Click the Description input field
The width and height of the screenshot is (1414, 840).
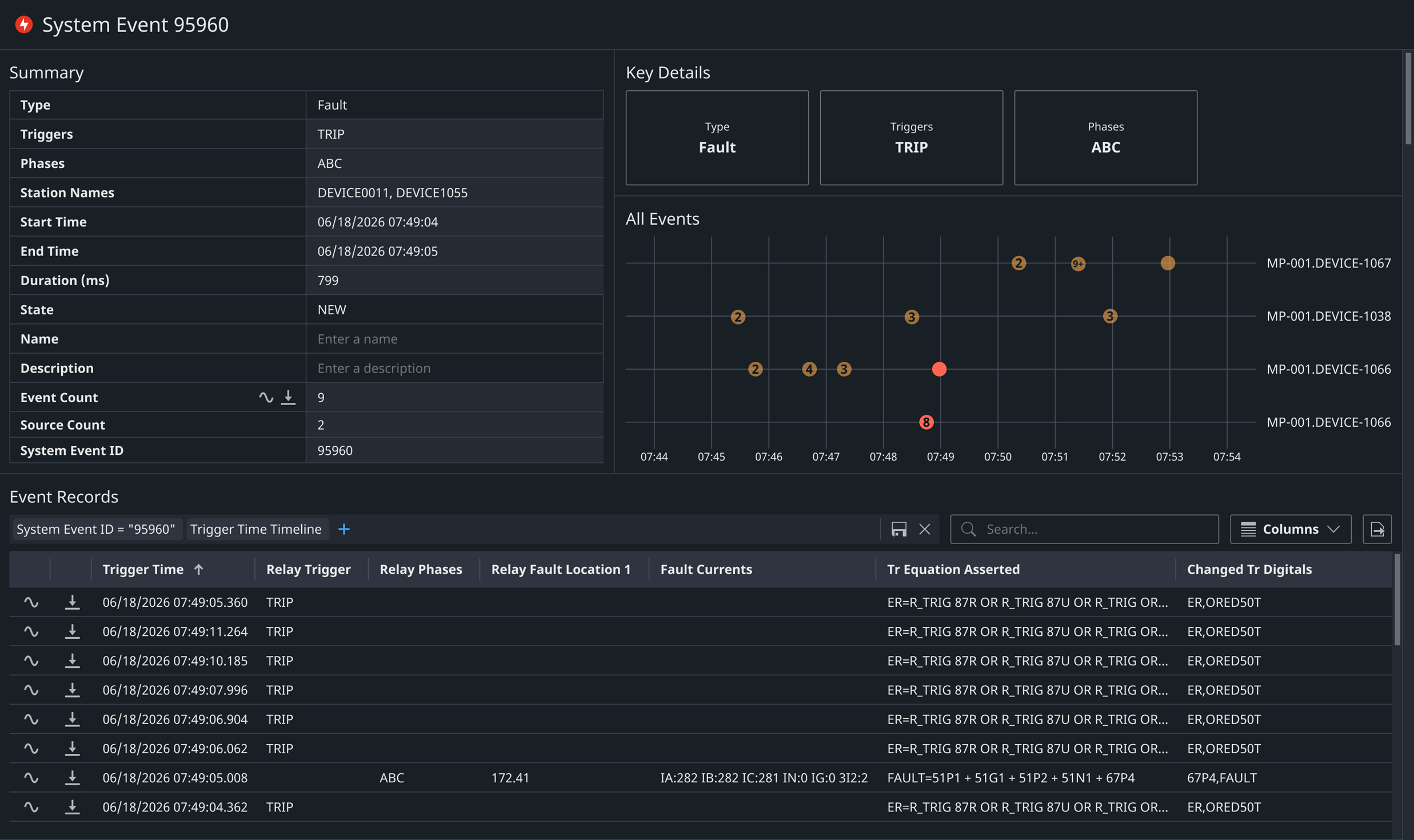pyautogui.click(x=454, y=368)
